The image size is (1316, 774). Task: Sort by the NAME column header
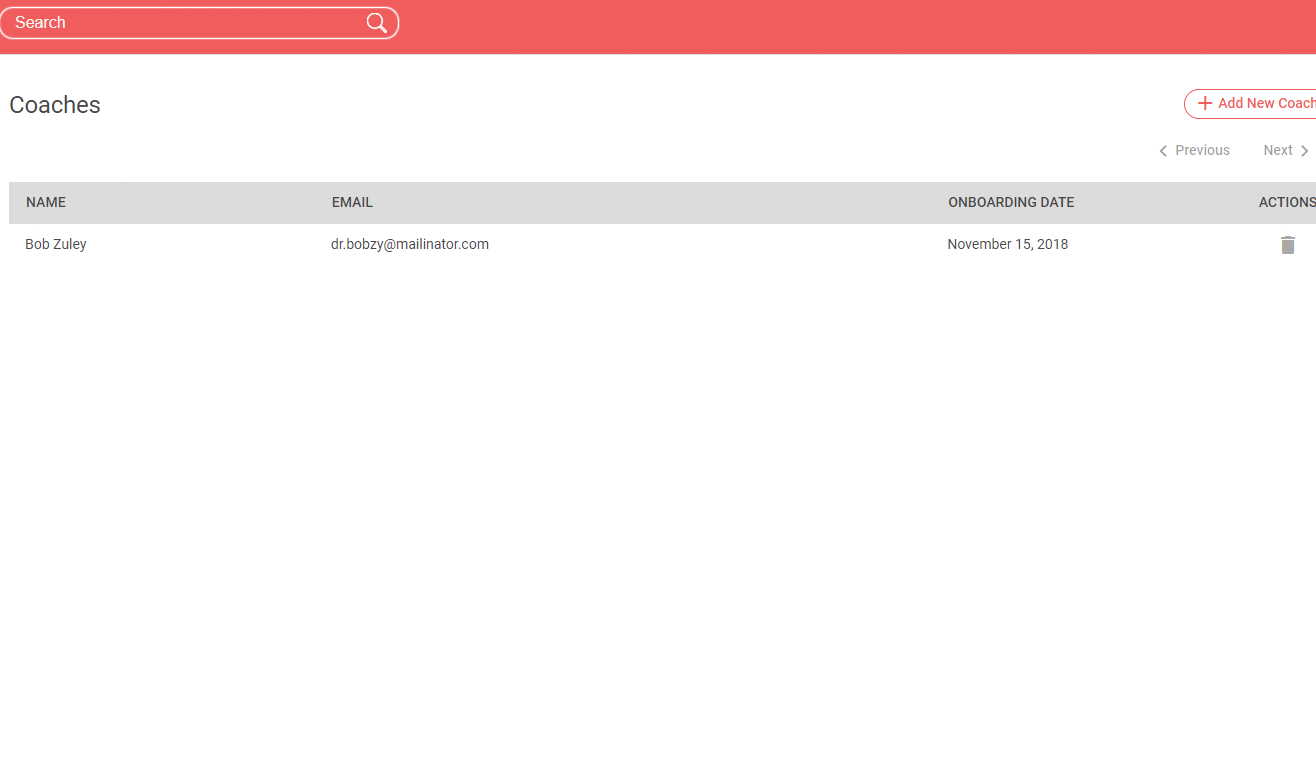(x=46, y=202)
